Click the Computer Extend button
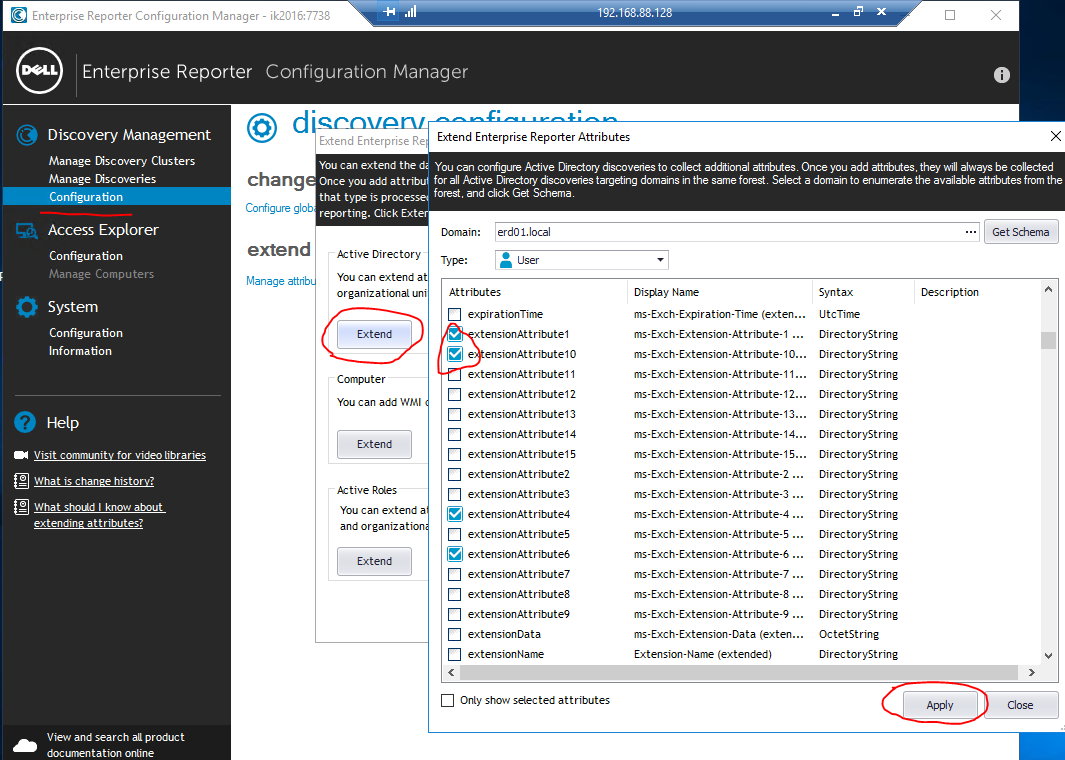The width and height of the screenshot is (1065, 760). (374, 444)
